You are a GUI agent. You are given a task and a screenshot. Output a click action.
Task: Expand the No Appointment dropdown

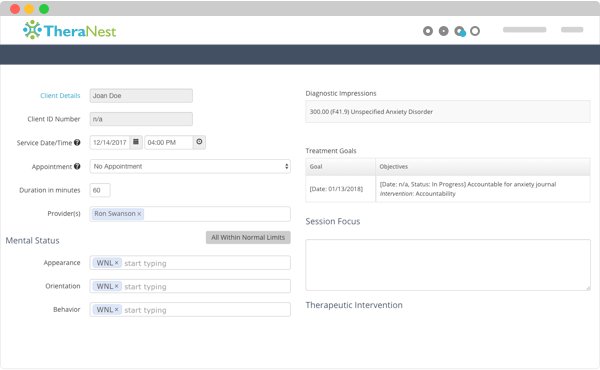click(190, 166)
